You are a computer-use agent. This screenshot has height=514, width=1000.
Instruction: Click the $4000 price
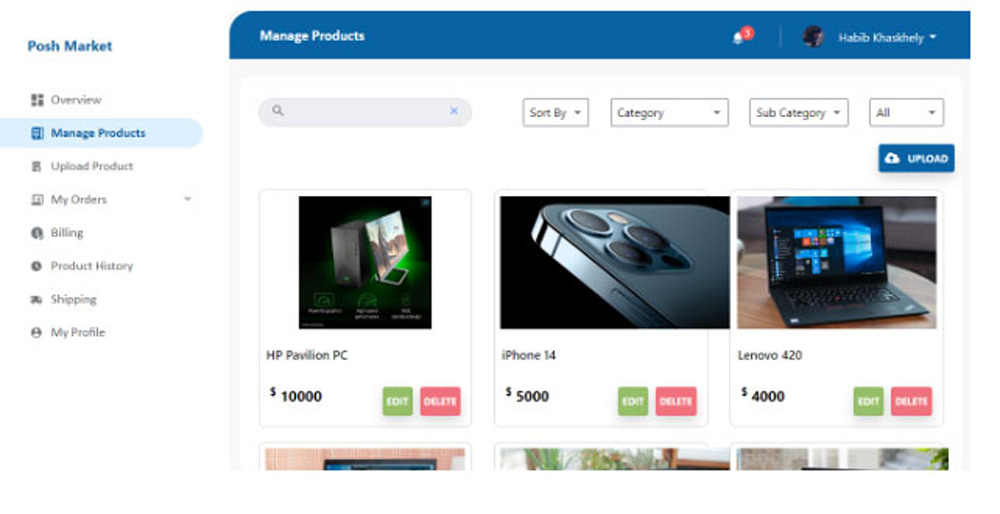763,395
